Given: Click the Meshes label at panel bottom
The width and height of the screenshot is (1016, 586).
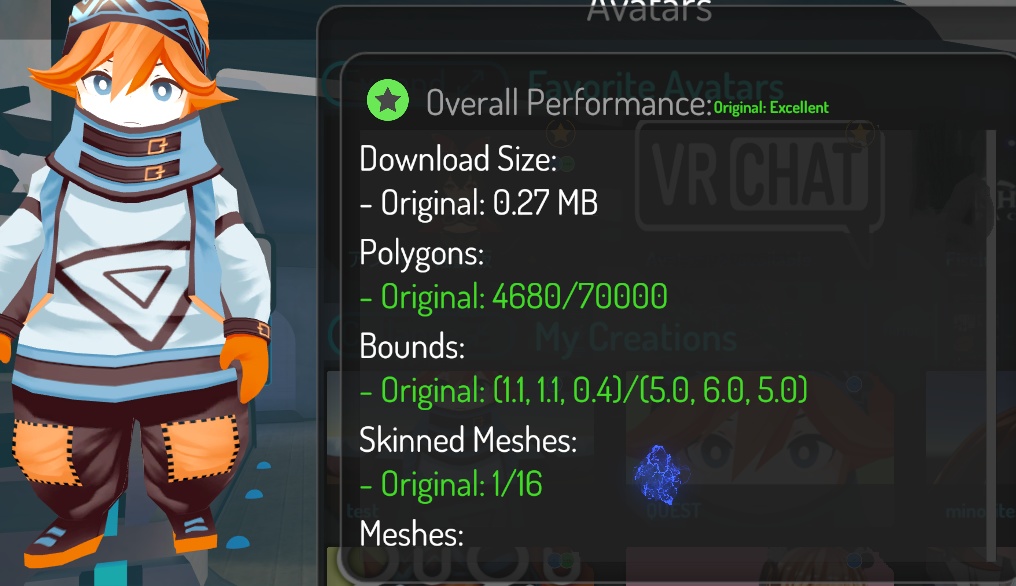Looking at the screenshot, I should click(411, 534).
